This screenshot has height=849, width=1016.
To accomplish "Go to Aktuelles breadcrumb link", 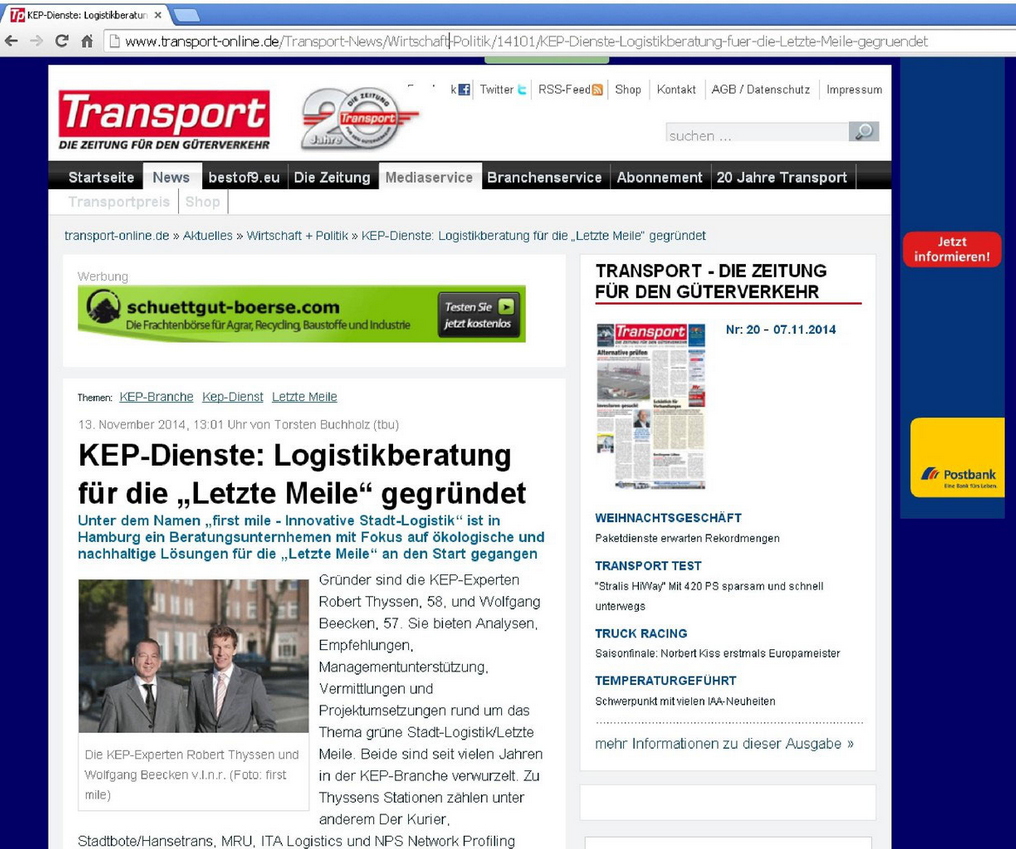I will (x=207, y=236).
